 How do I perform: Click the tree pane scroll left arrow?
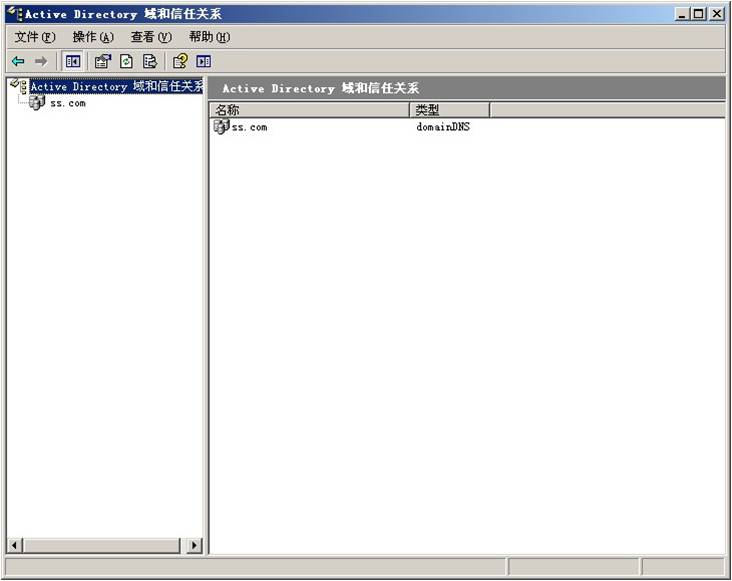click(x=15, y=545)
